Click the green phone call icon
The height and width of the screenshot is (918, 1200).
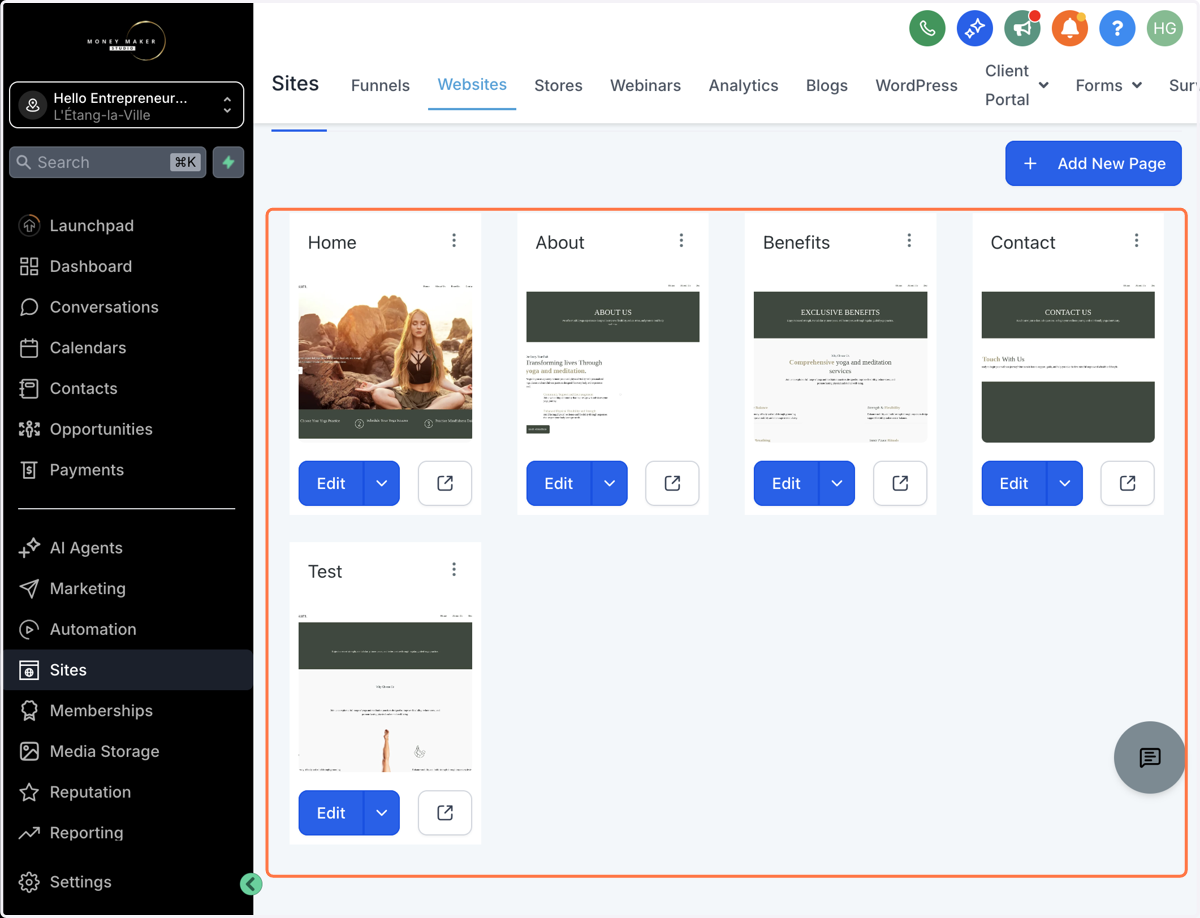[x=927, y=29]
